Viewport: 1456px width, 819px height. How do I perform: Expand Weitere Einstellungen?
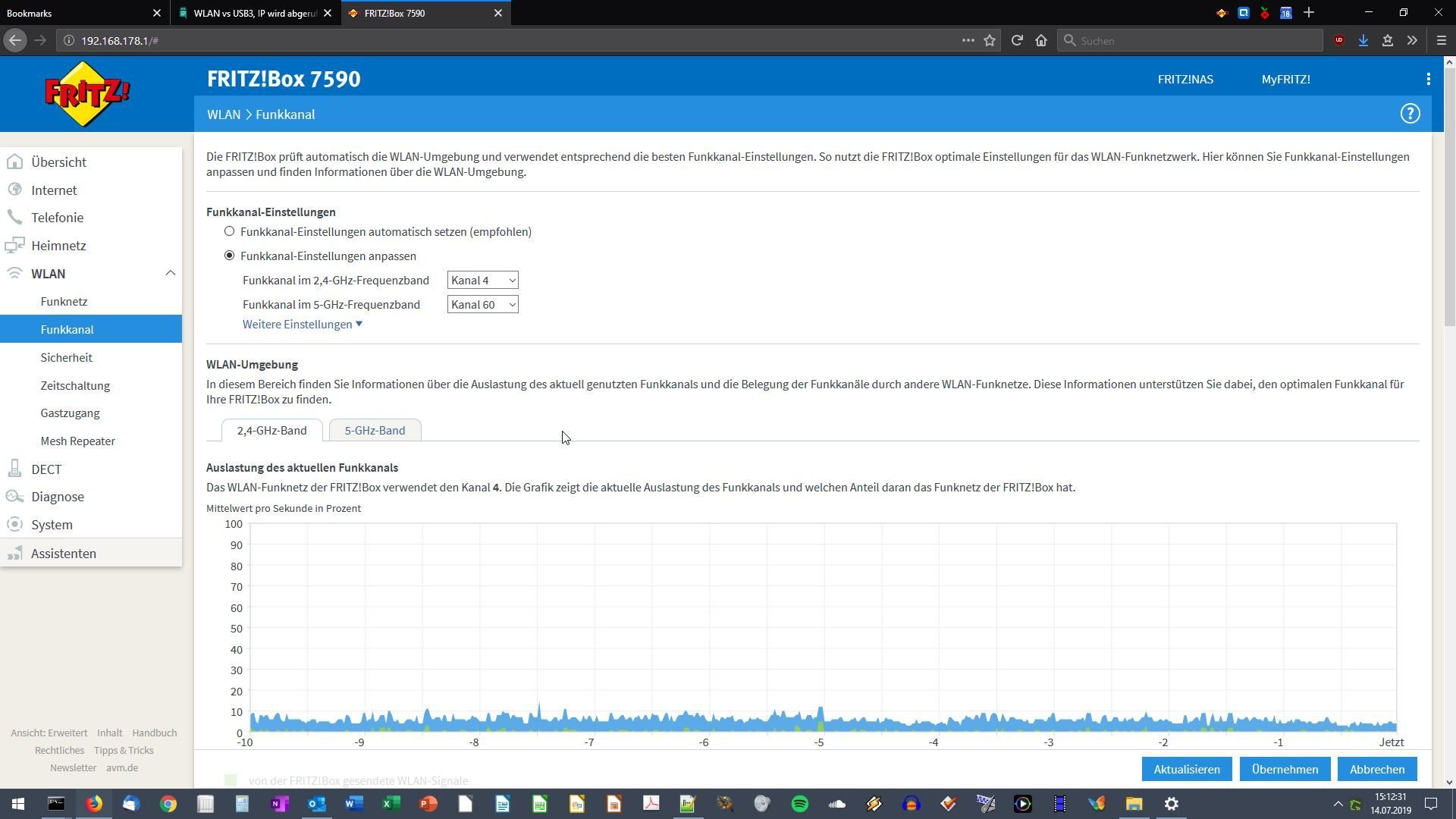(303, 325)
